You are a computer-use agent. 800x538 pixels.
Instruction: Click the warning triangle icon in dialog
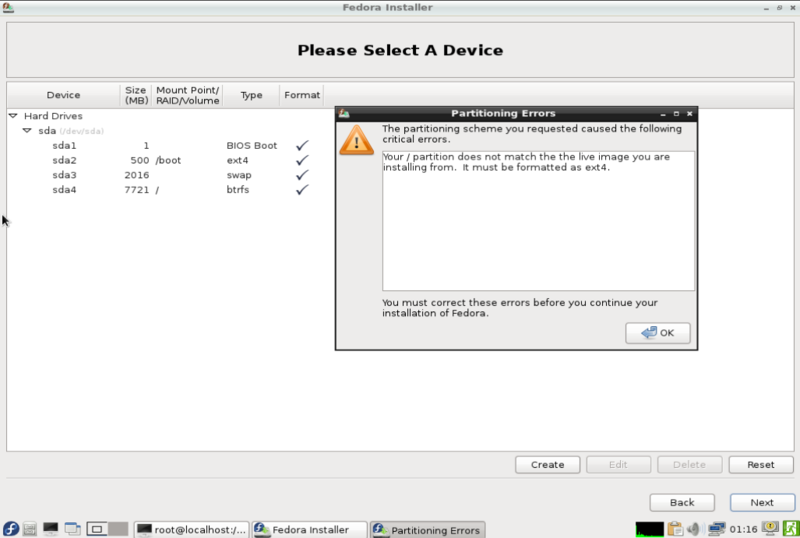[x=356, y=140]
